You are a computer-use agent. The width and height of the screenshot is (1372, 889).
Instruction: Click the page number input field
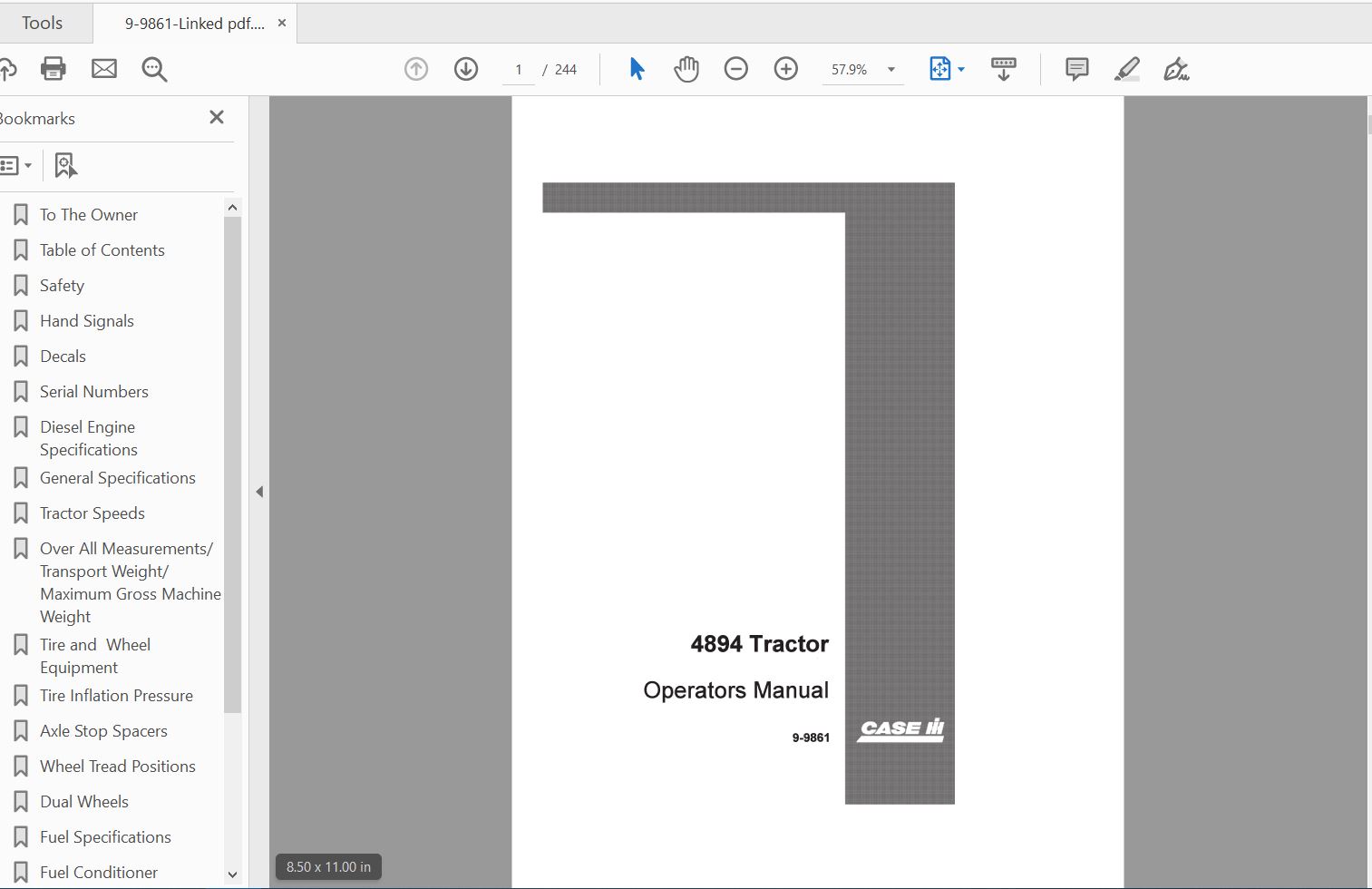point(519,70)
